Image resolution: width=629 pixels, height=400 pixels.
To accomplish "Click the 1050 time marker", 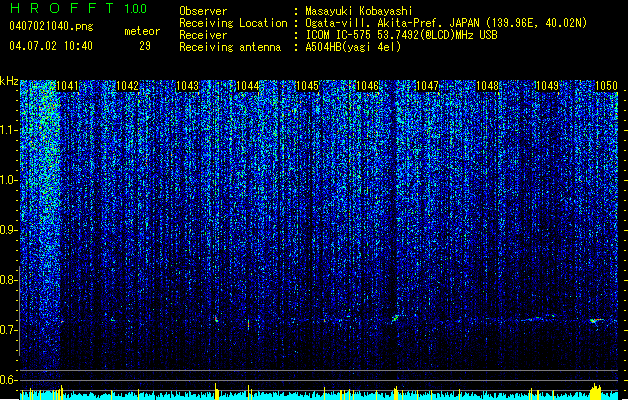I will pyautogui.click(x=606, y=86).
